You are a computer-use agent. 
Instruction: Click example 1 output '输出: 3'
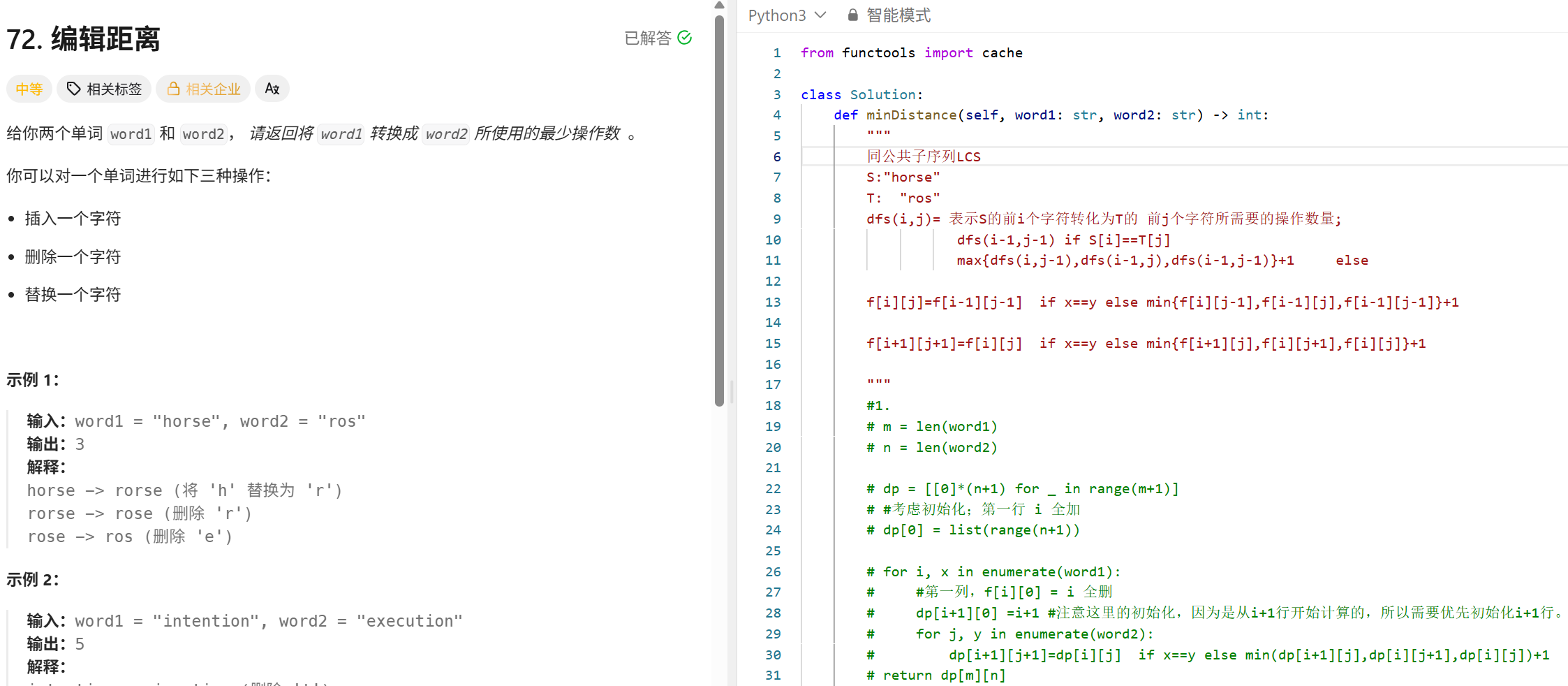pos(56,444)
